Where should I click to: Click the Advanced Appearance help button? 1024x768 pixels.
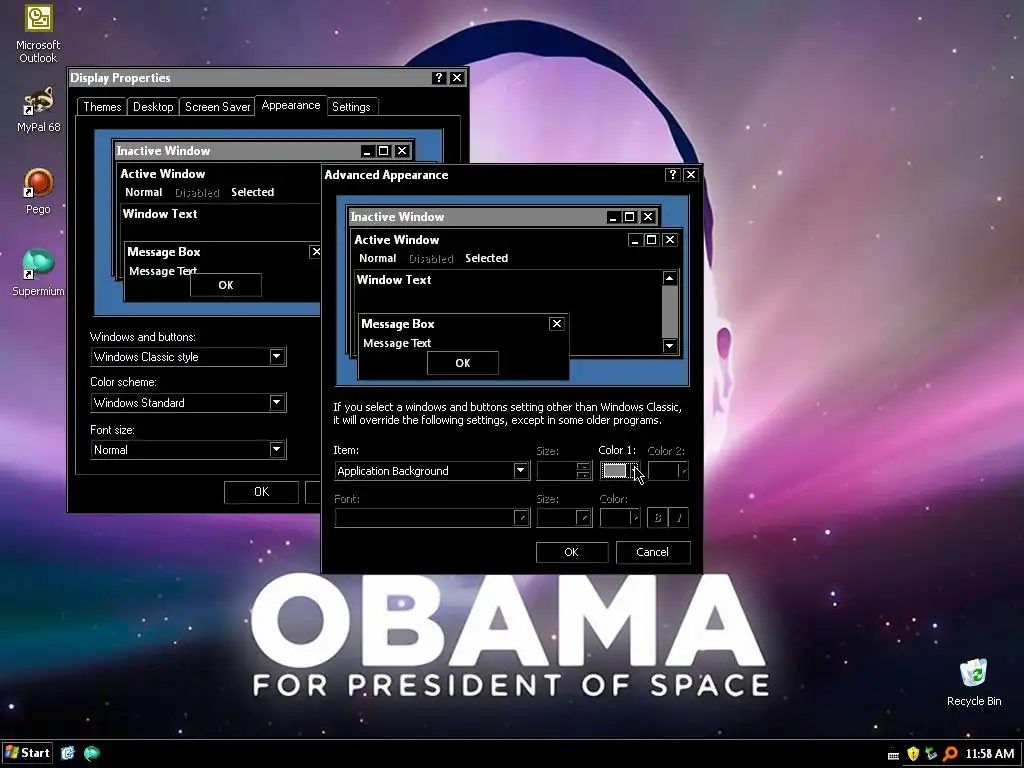click(673, 174)
